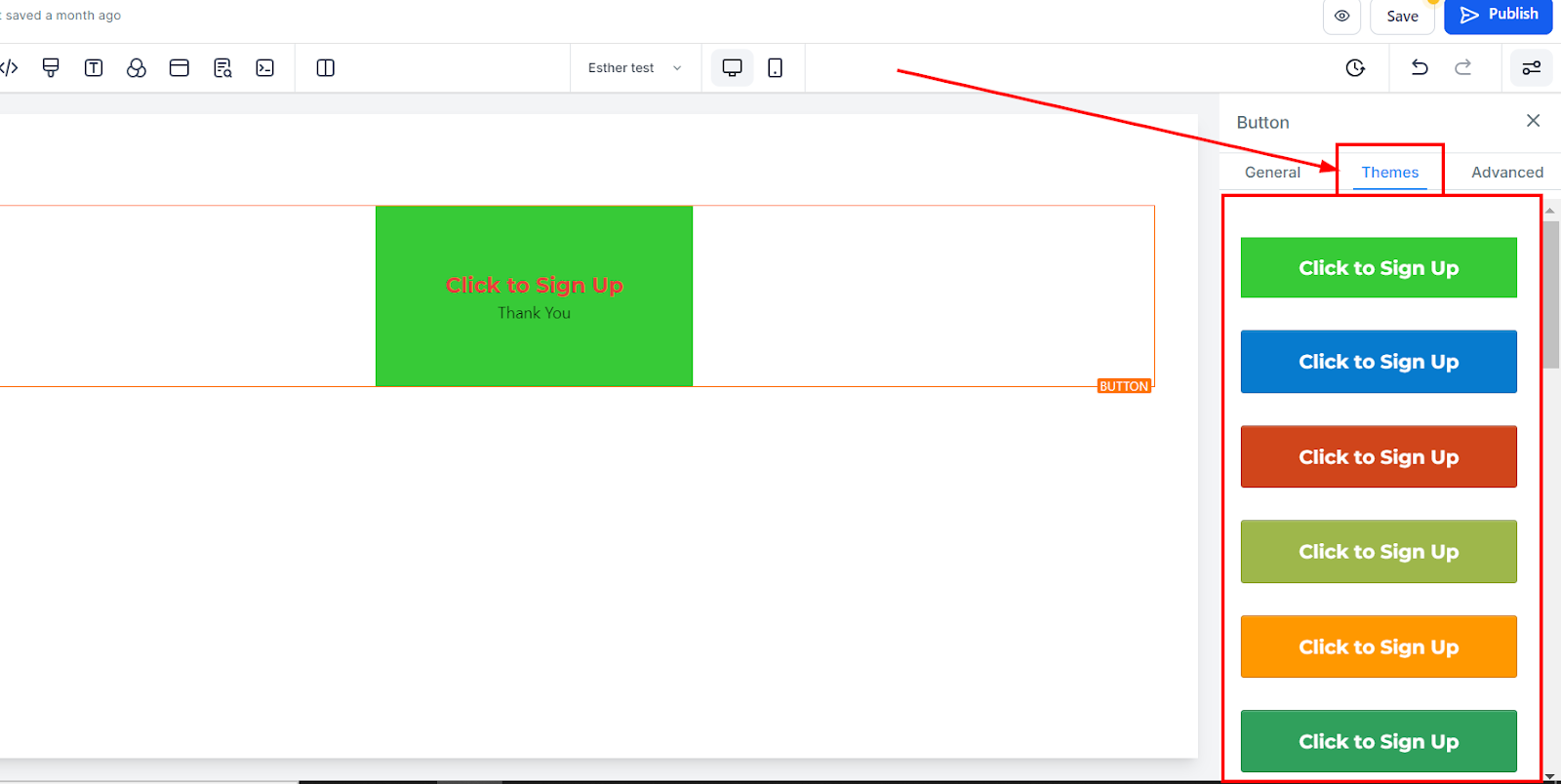Click the themes panel vertical scrollbar
Viewport: 1561px width, 784px height.
[x=1550, y=294]
